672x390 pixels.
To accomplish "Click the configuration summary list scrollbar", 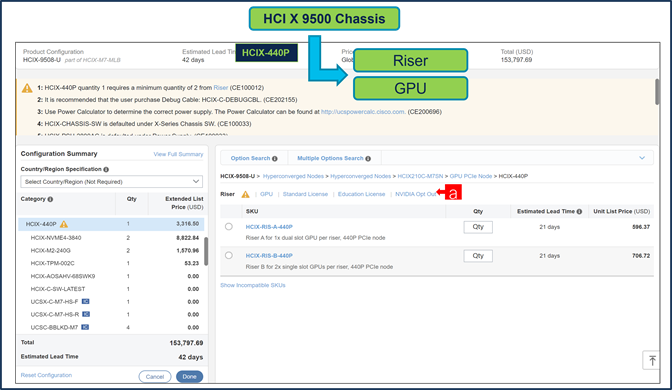I will 206,251.
